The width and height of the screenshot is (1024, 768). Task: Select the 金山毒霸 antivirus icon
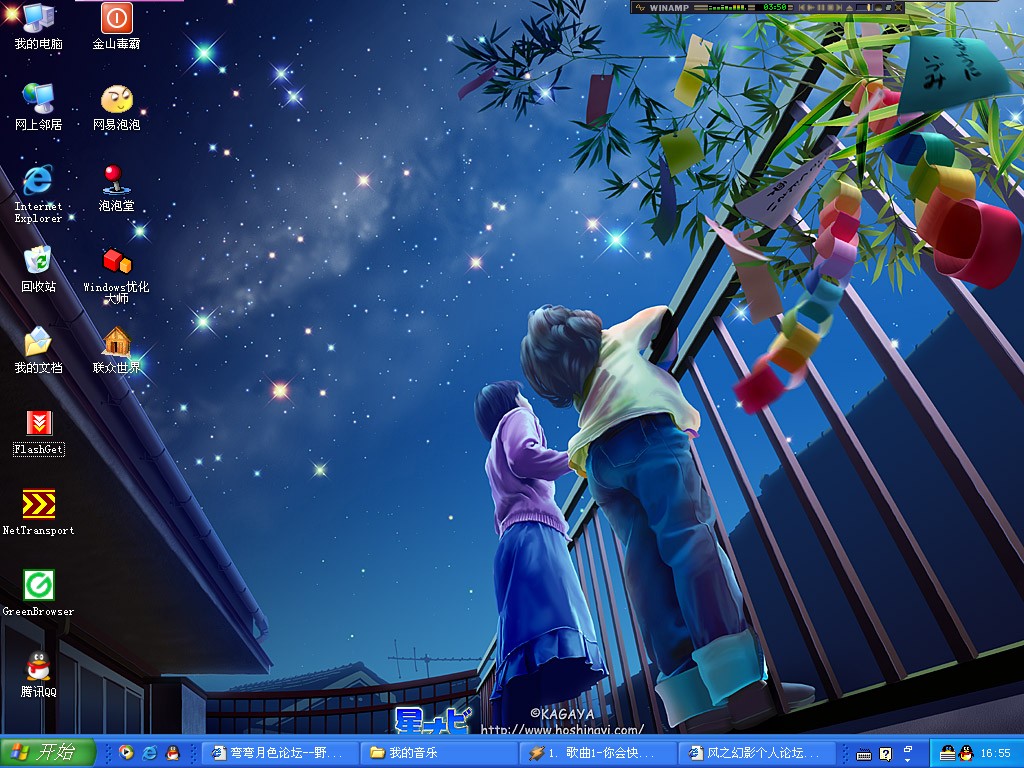tap(116, 26)
